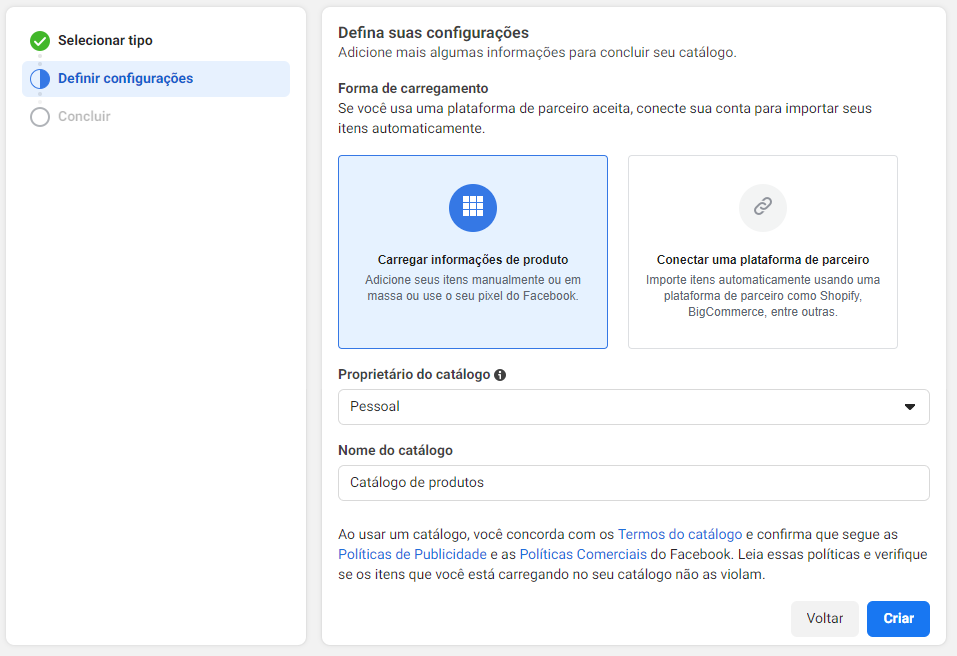The height and width of the screenshot is (656, 957).
Task: Go to Selecionar tipo step
Action: click(105, 40)
